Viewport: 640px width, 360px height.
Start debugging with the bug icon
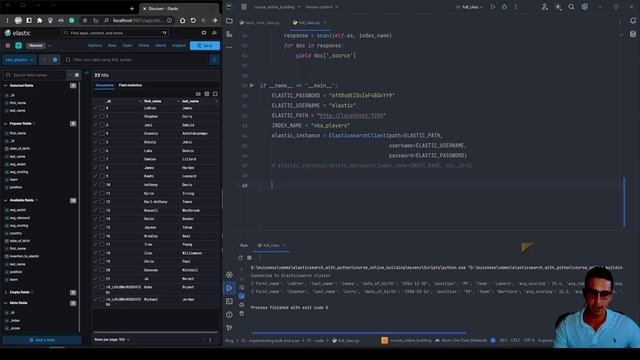coord(504,7)
